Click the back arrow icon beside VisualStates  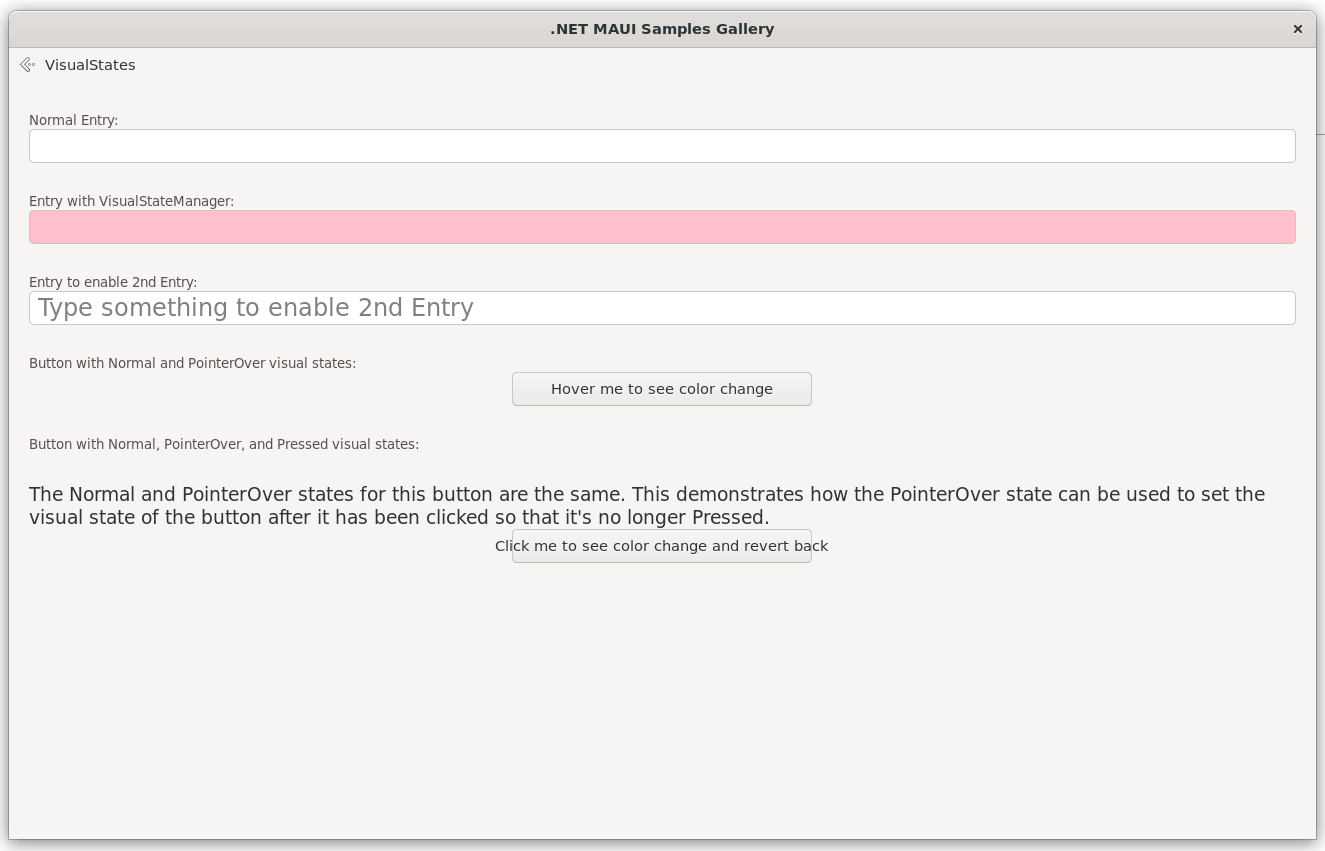pos(27,65)
